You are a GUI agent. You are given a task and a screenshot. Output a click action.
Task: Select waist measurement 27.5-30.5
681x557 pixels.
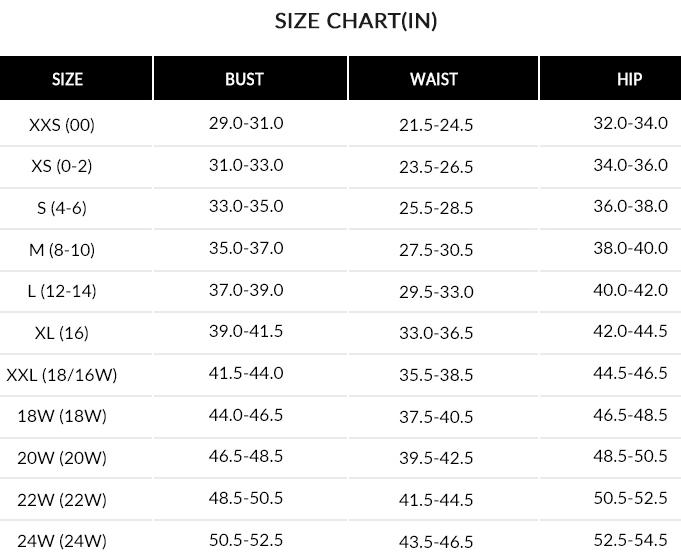[x=436, y=250]
